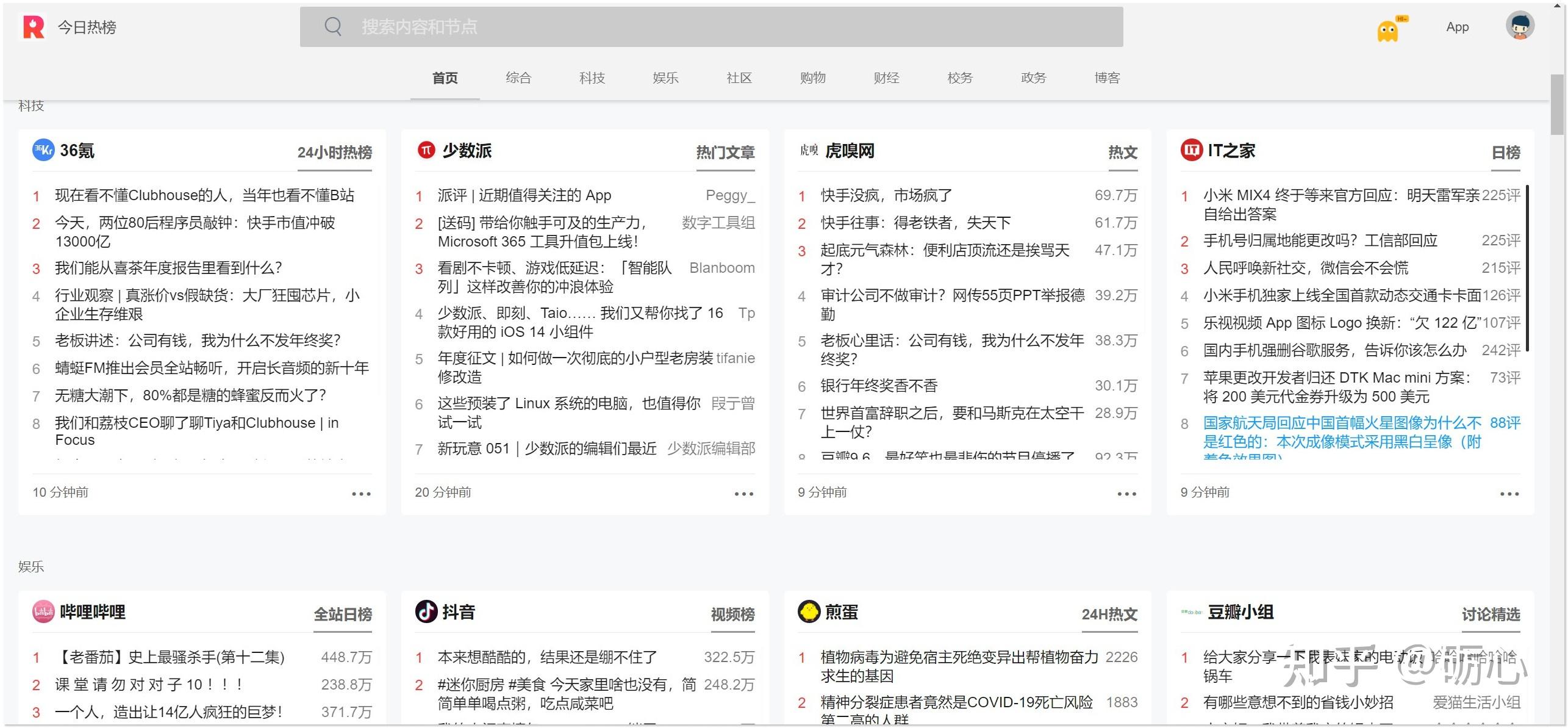1568x728 pixels.
Task: Click the 哔哩哔哩 pink logo icon
Action: tap(43, 611)
